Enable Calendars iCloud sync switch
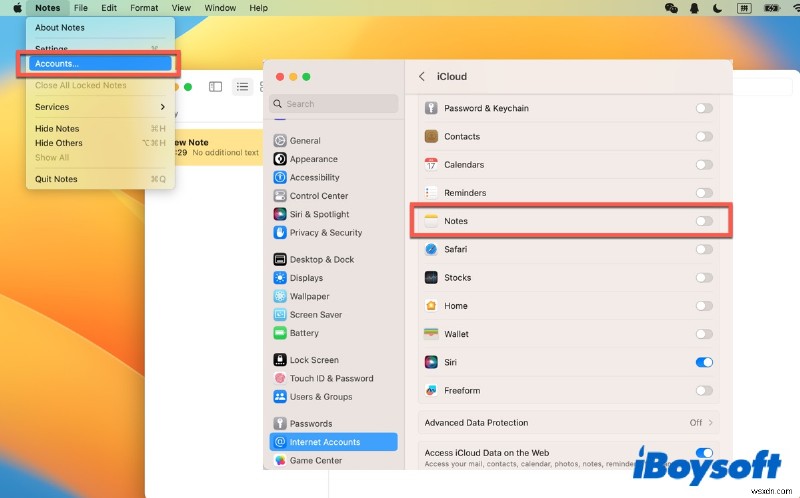This screenshot has height=498, width=800. 704,164
